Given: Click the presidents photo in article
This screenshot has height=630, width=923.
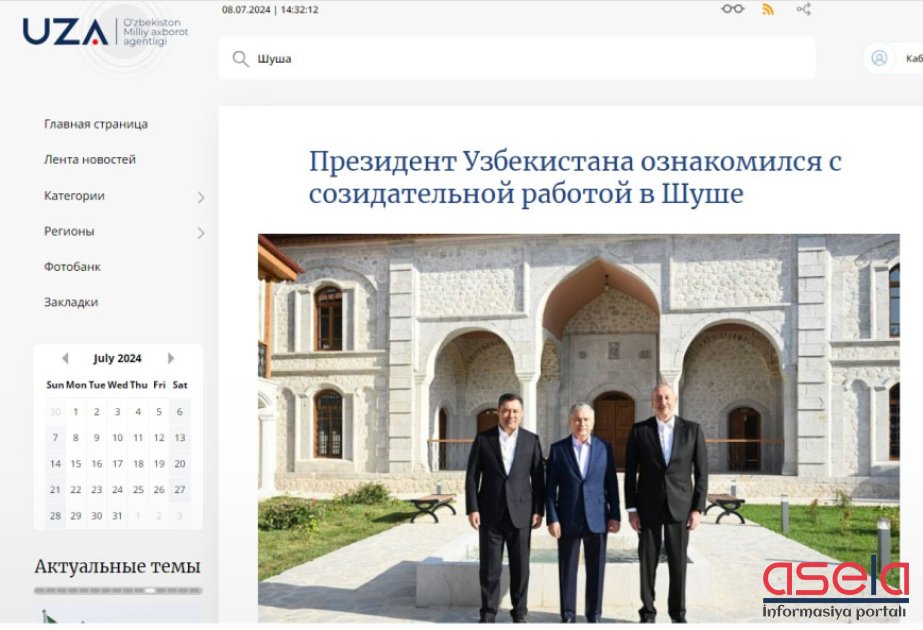Looking at the screenshot, I should pos(578,427).
